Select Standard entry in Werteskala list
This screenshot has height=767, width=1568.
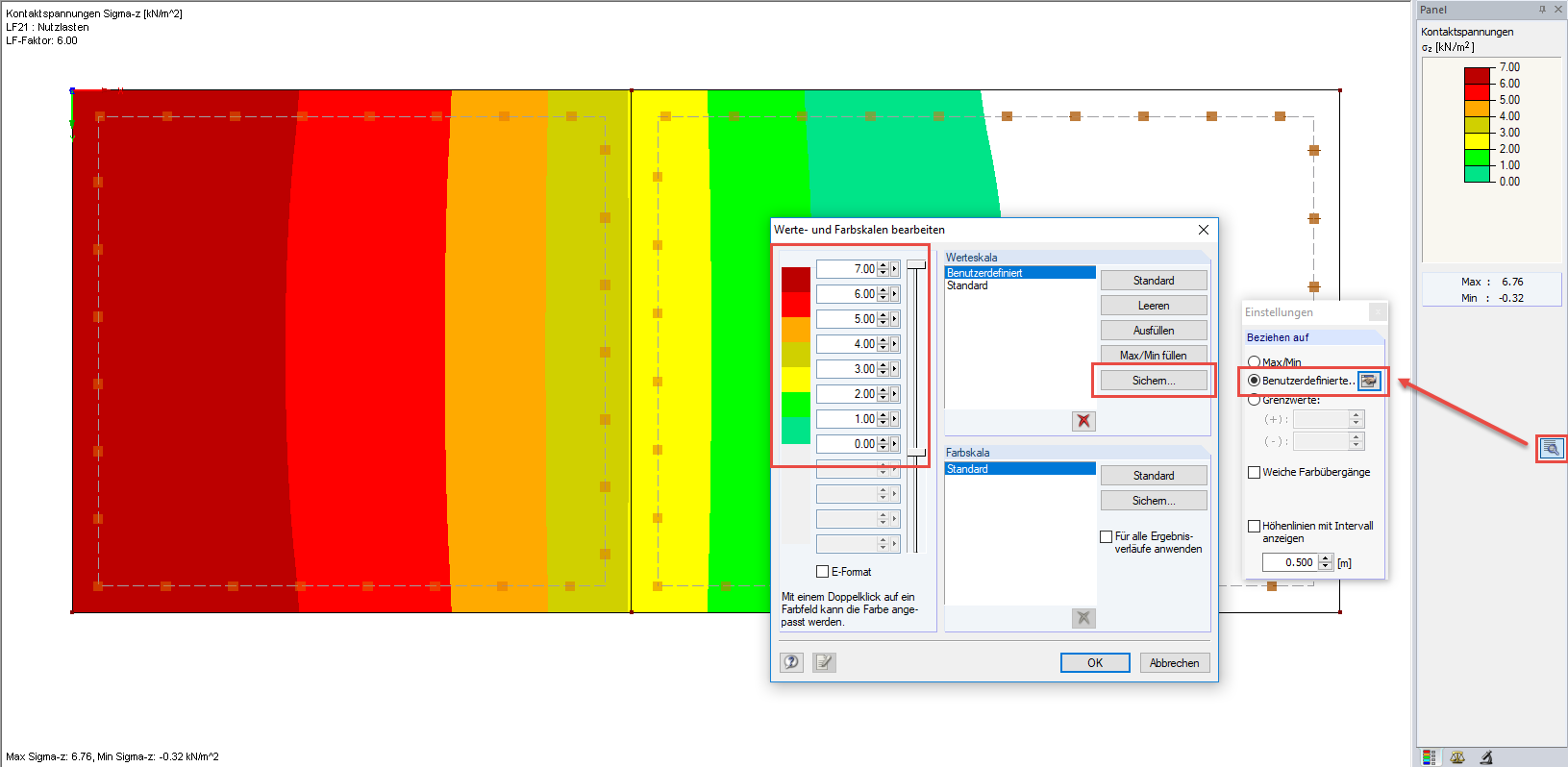click(1020, 285)
